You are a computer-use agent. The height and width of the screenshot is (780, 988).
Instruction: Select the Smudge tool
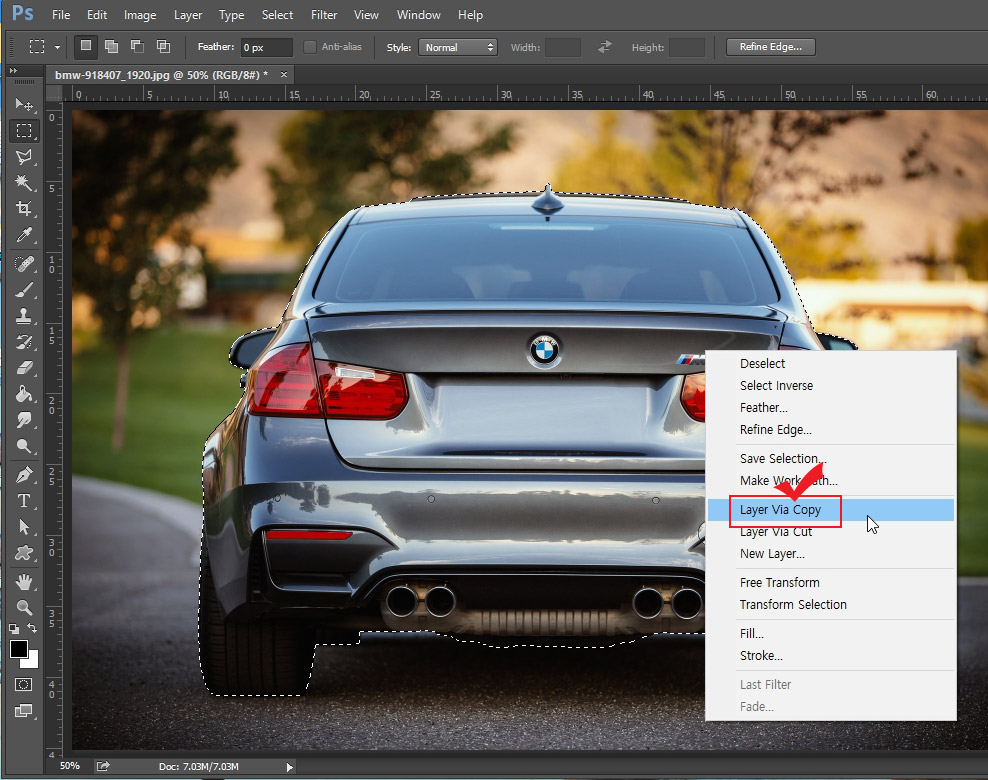point(24,420)
